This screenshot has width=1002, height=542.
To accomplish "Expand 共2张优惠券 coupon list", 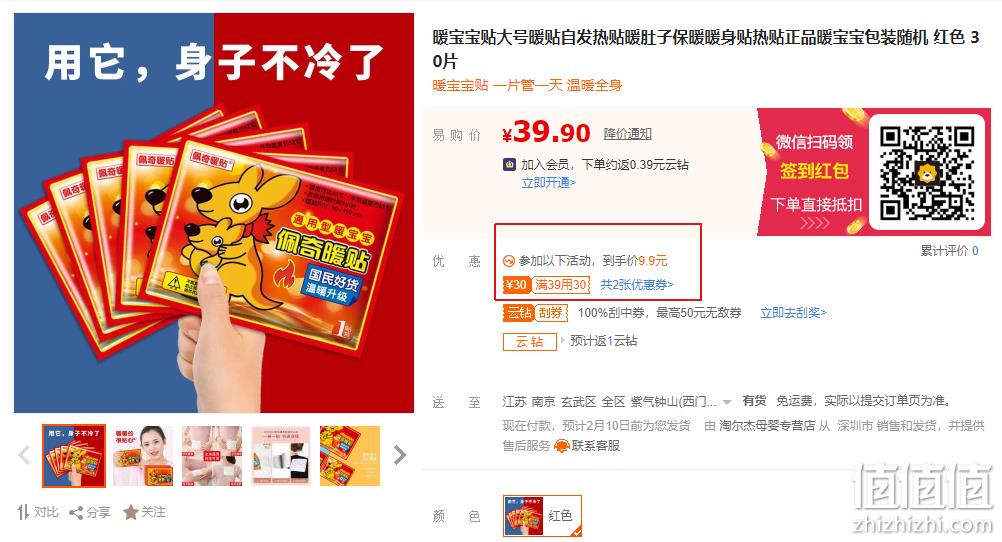I will coord(636,285).
